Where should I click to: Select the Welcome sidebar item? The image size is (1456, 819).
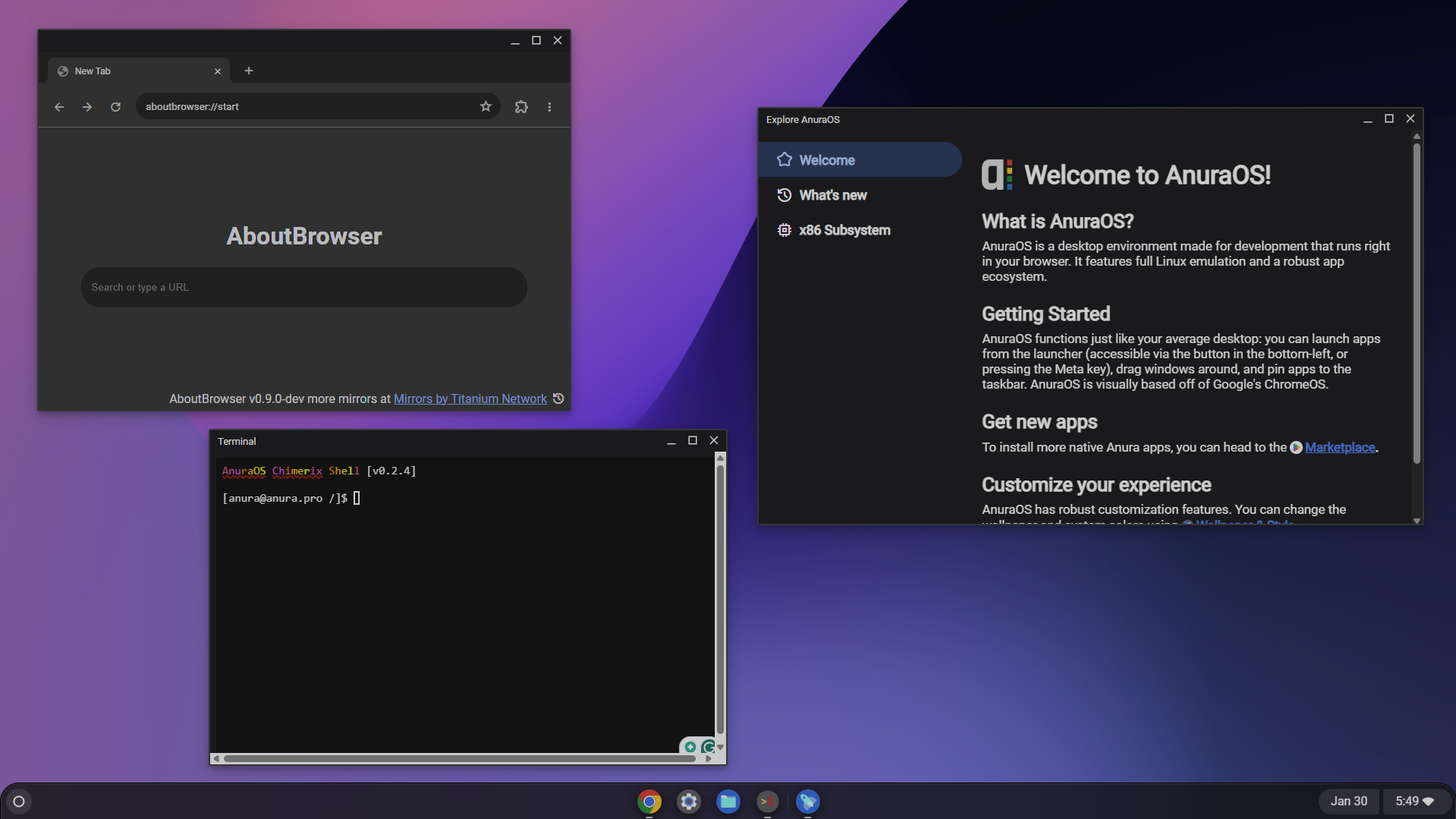click(826, 160)
